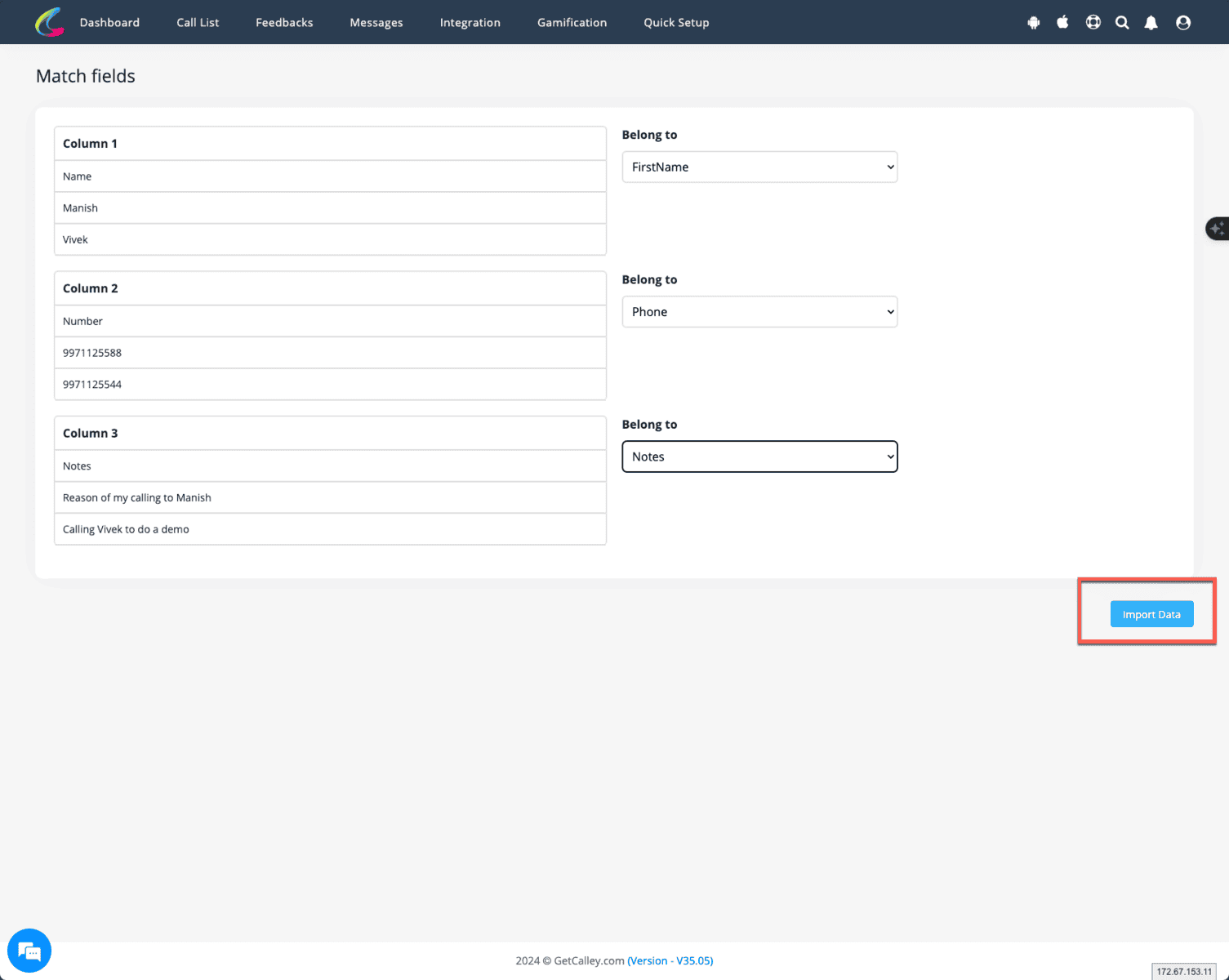Open the Apple iOS app icon

(1062, 22)
